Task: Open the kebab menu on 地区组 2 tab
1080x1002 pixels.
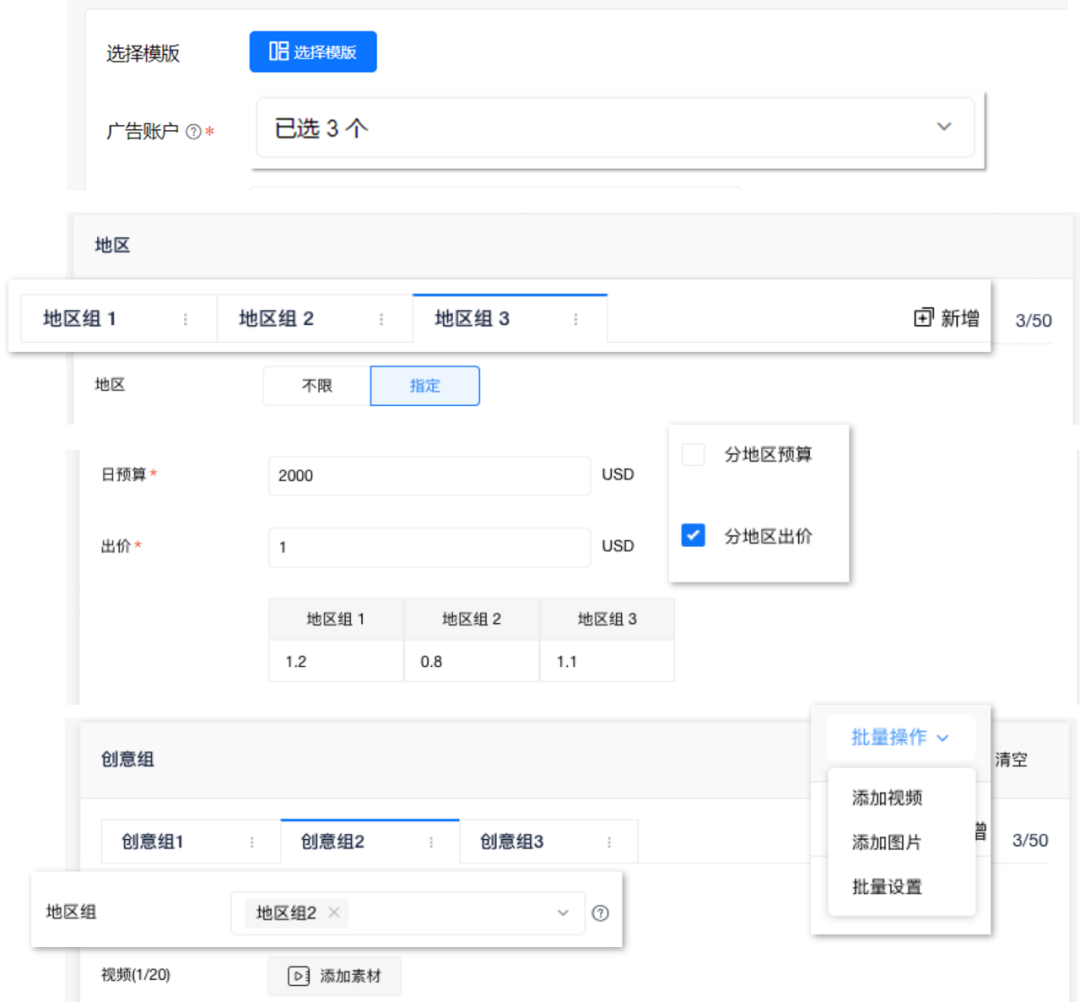Action: 381,317
